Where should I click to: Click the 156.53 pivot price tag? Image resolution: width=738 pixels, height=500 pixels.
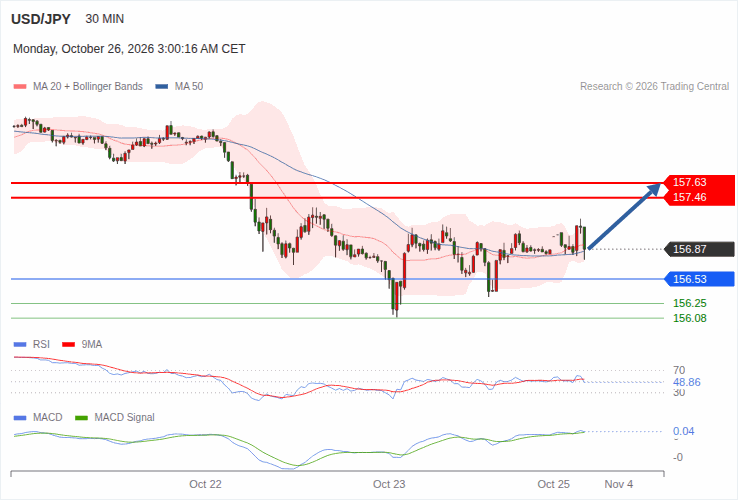point(699,279)
